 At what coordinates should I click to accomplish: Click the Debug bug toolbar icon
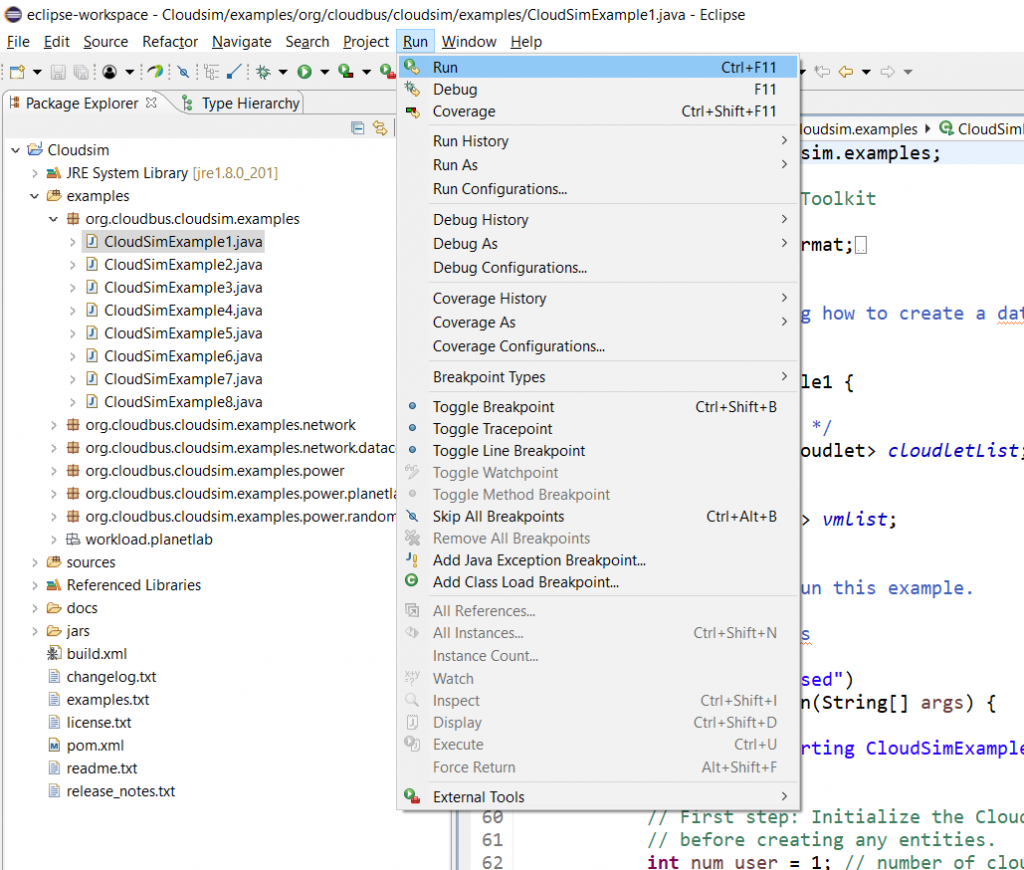point(263,72)
